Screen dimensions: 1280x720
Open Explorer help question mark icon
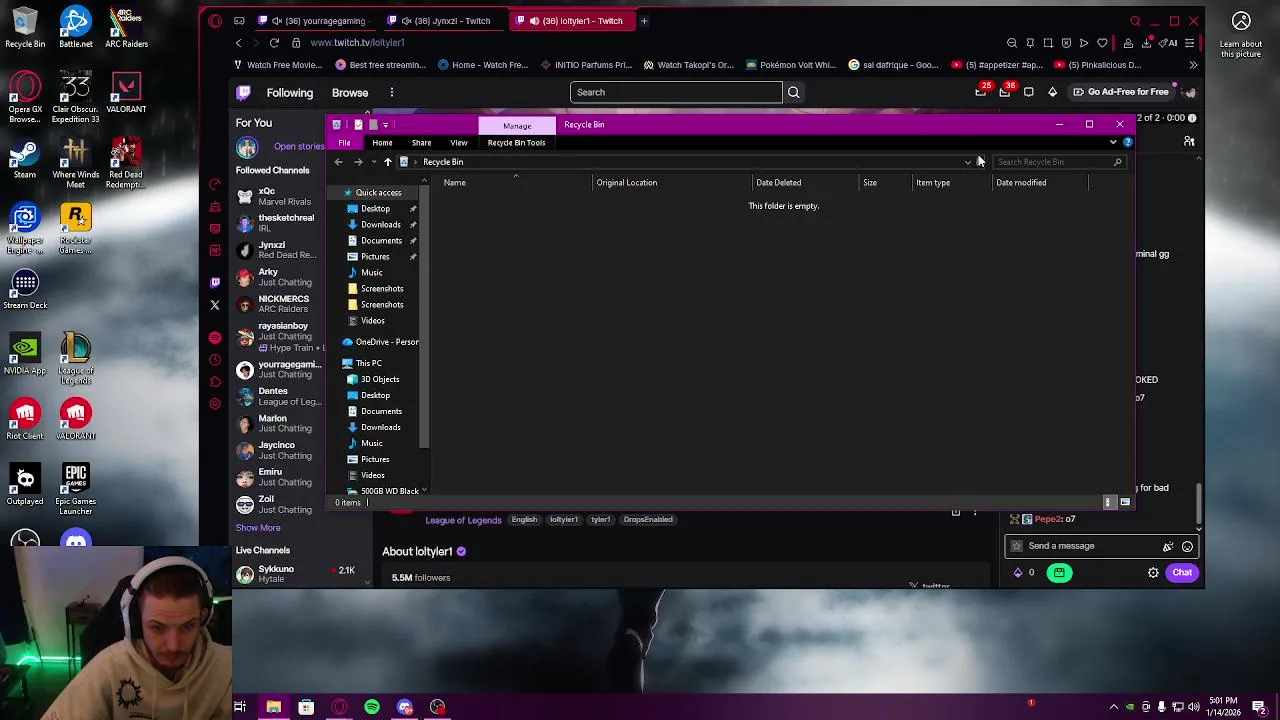click(x=1127, y=142)
